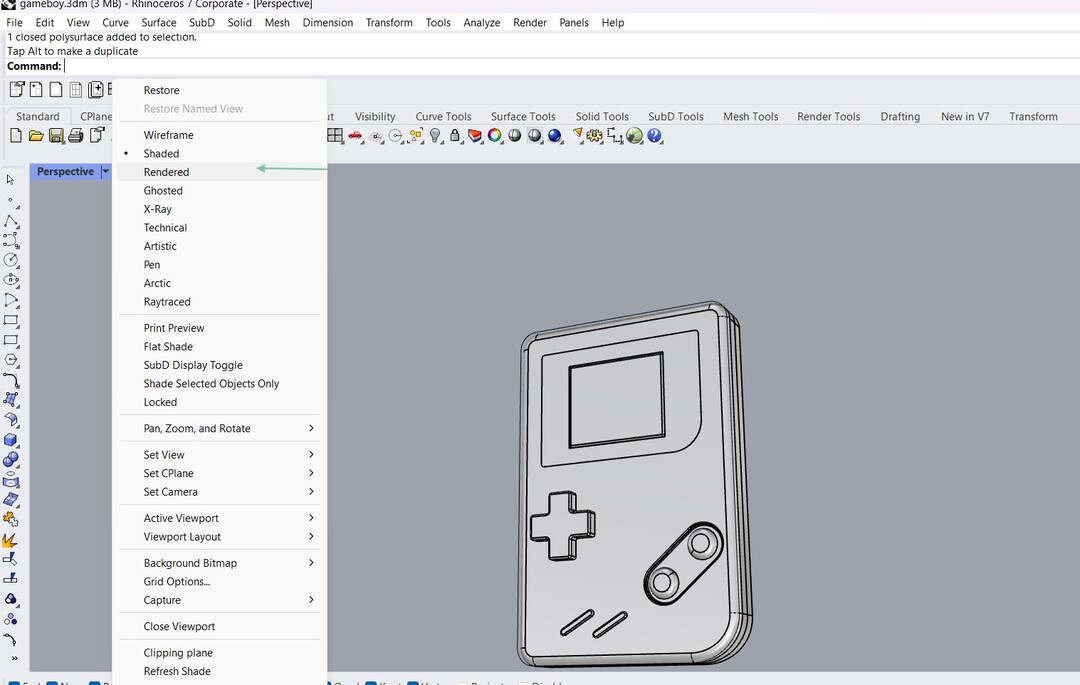Viewport: 1080px width, 685px height.
Task: Click the color wheel properties icon
Action: 495,136
